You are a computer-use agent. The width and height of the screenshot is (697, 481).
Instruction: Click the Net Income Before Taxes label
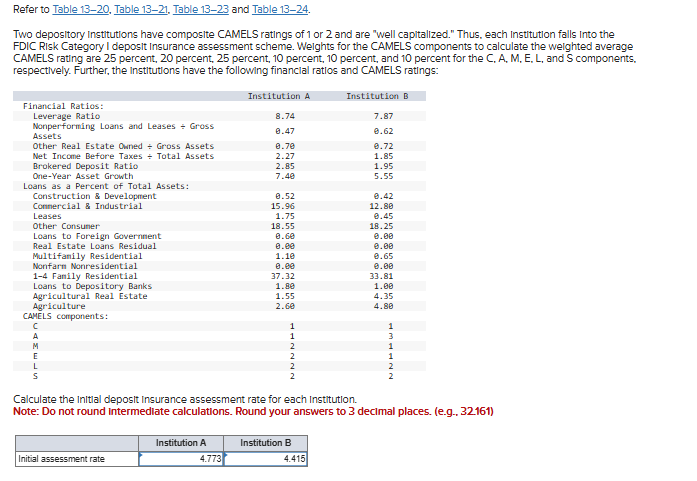123,156
